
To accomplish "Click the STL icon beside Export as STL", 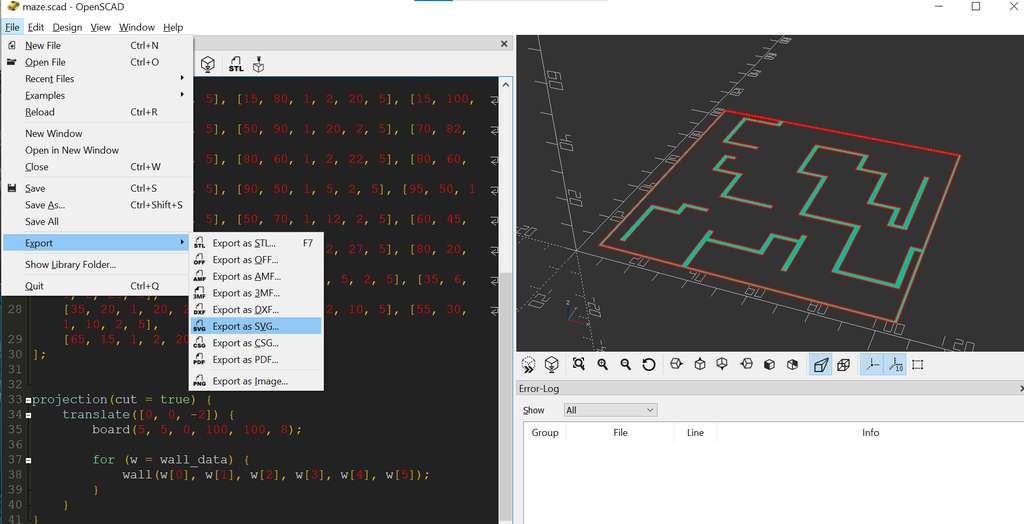I will click(199, 243).
